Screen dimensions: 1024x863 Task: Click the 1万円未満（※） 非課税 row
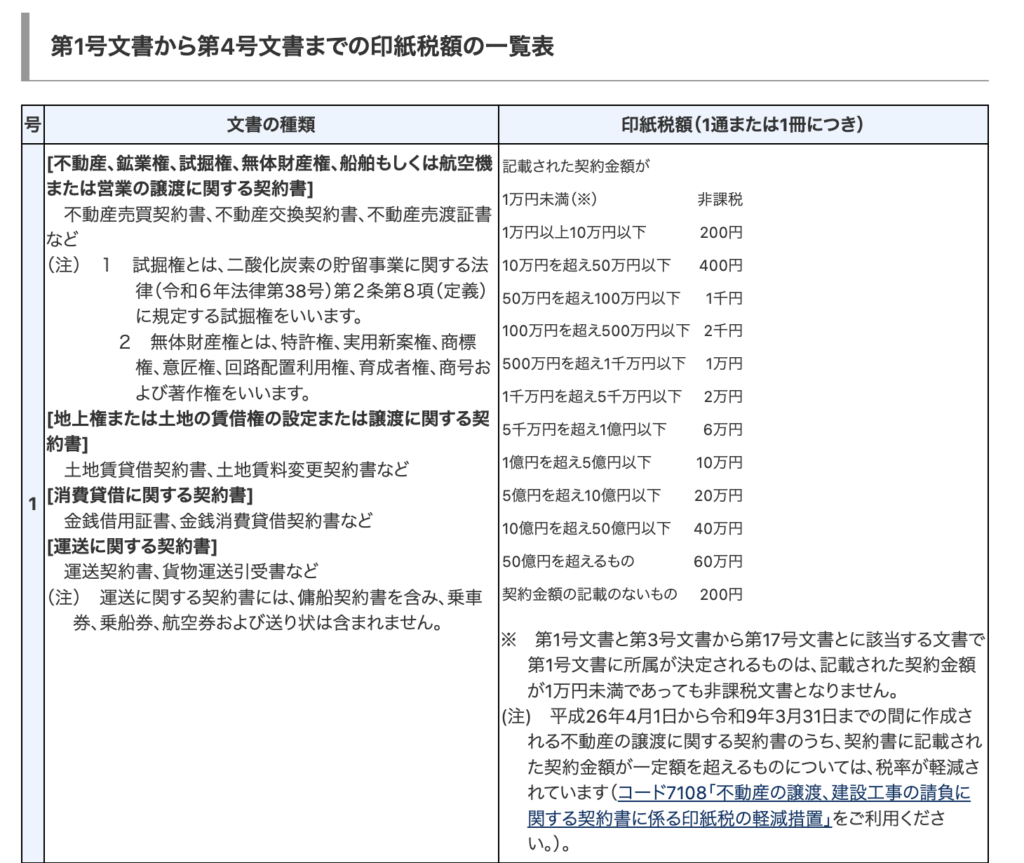[x=622, y=200]
